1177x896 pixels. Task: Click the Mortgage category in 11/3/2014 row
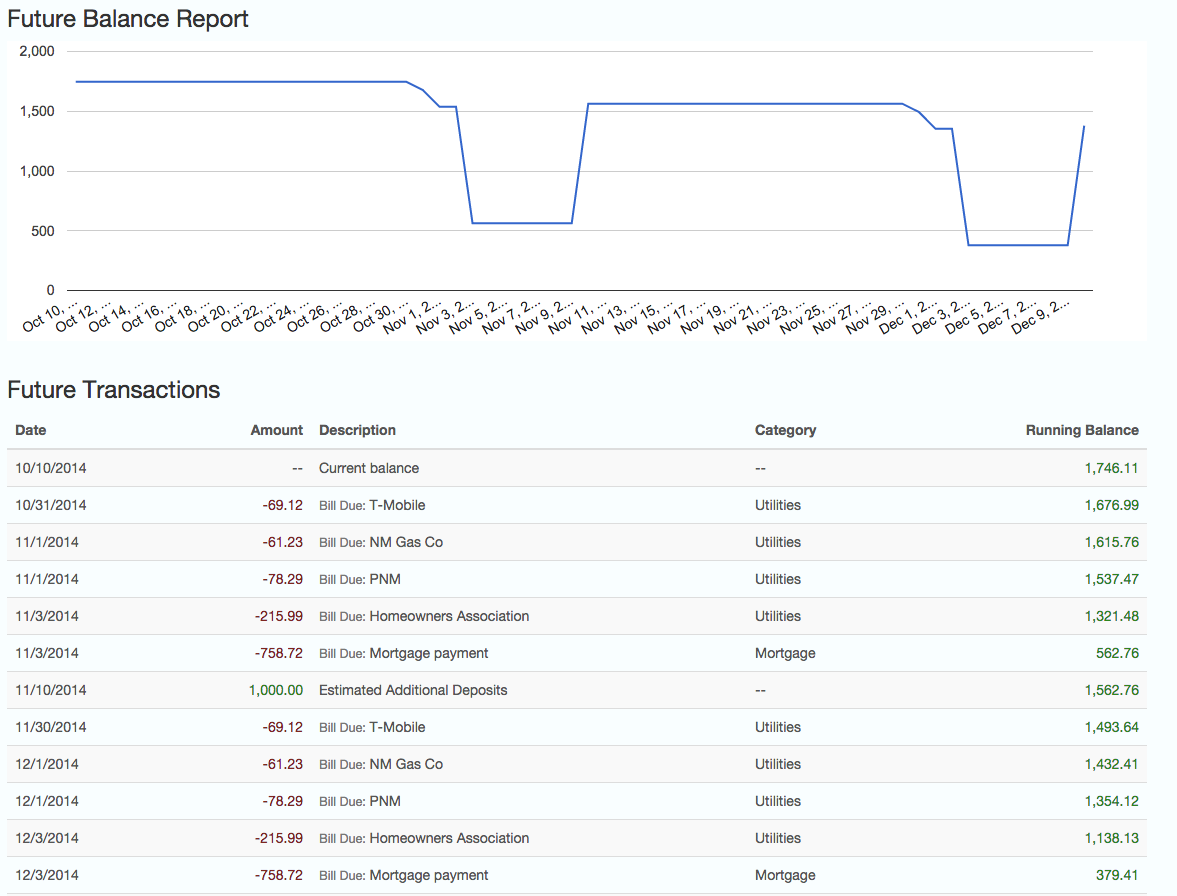(785, 653)
